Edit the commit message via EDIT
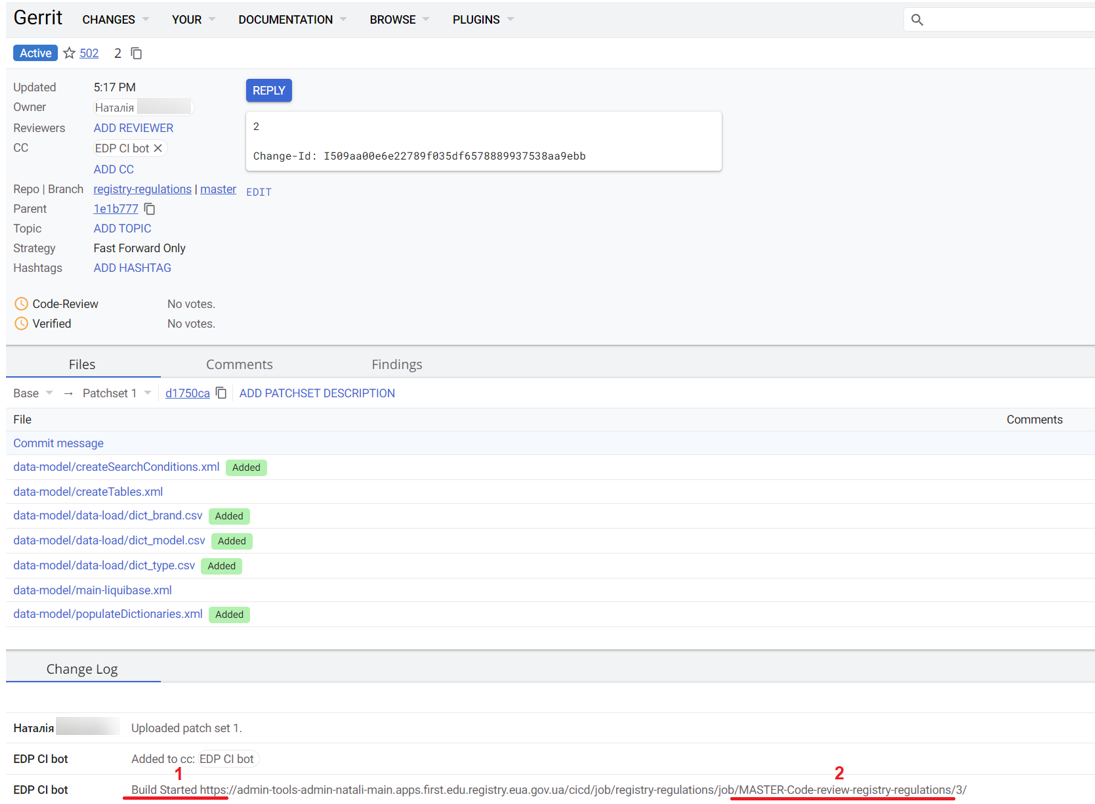This screenshot has width=1095, height=804. coord(258,192)
